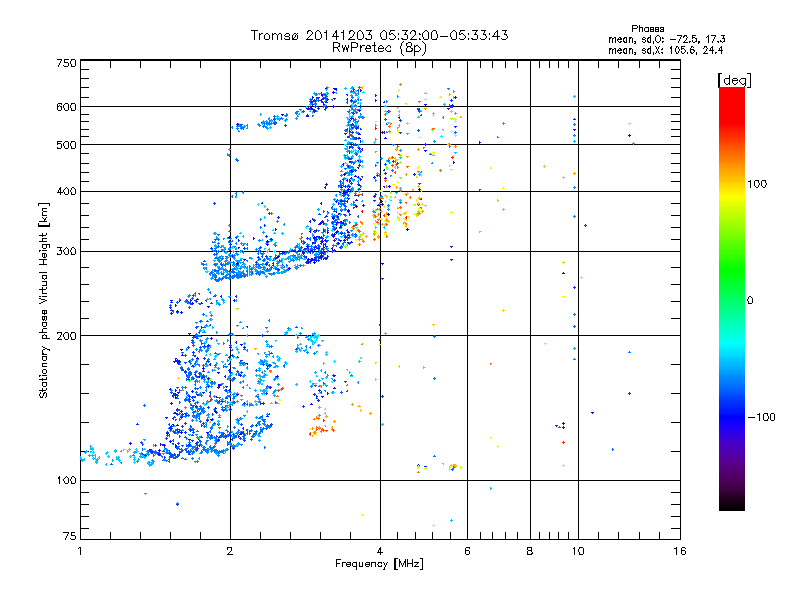Click the orange echo cluster near 3 MHz, 125 km
This screenshot has width=800, height=600.
point(321,423)
